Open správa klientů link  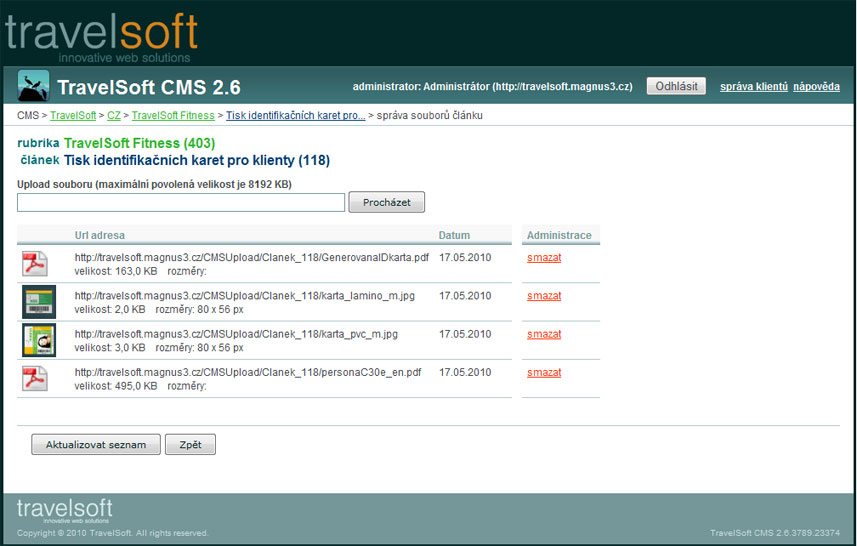coord(754,86)
